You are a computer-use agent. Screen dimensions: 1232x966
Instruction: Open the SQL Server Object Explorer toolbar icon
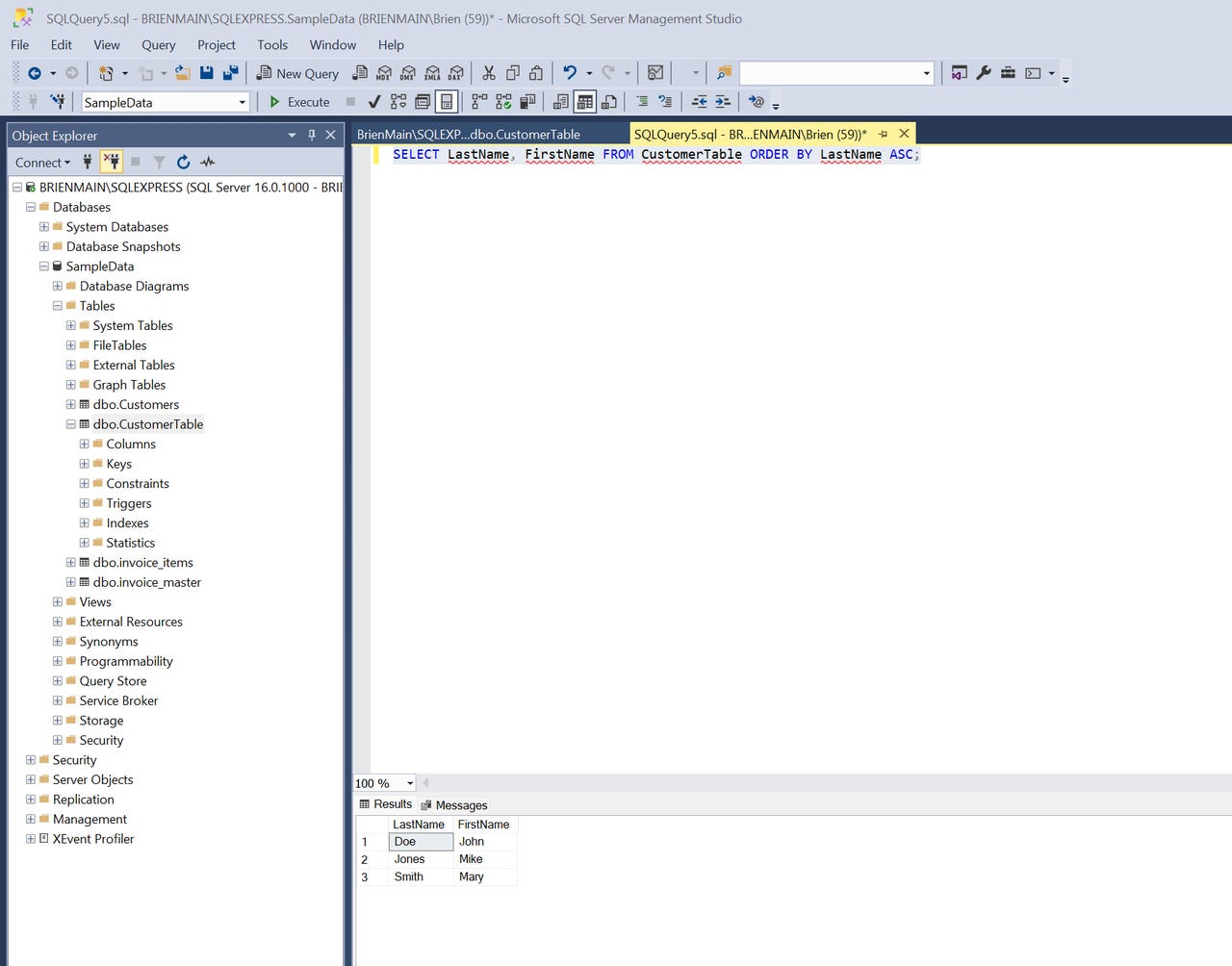958,72
